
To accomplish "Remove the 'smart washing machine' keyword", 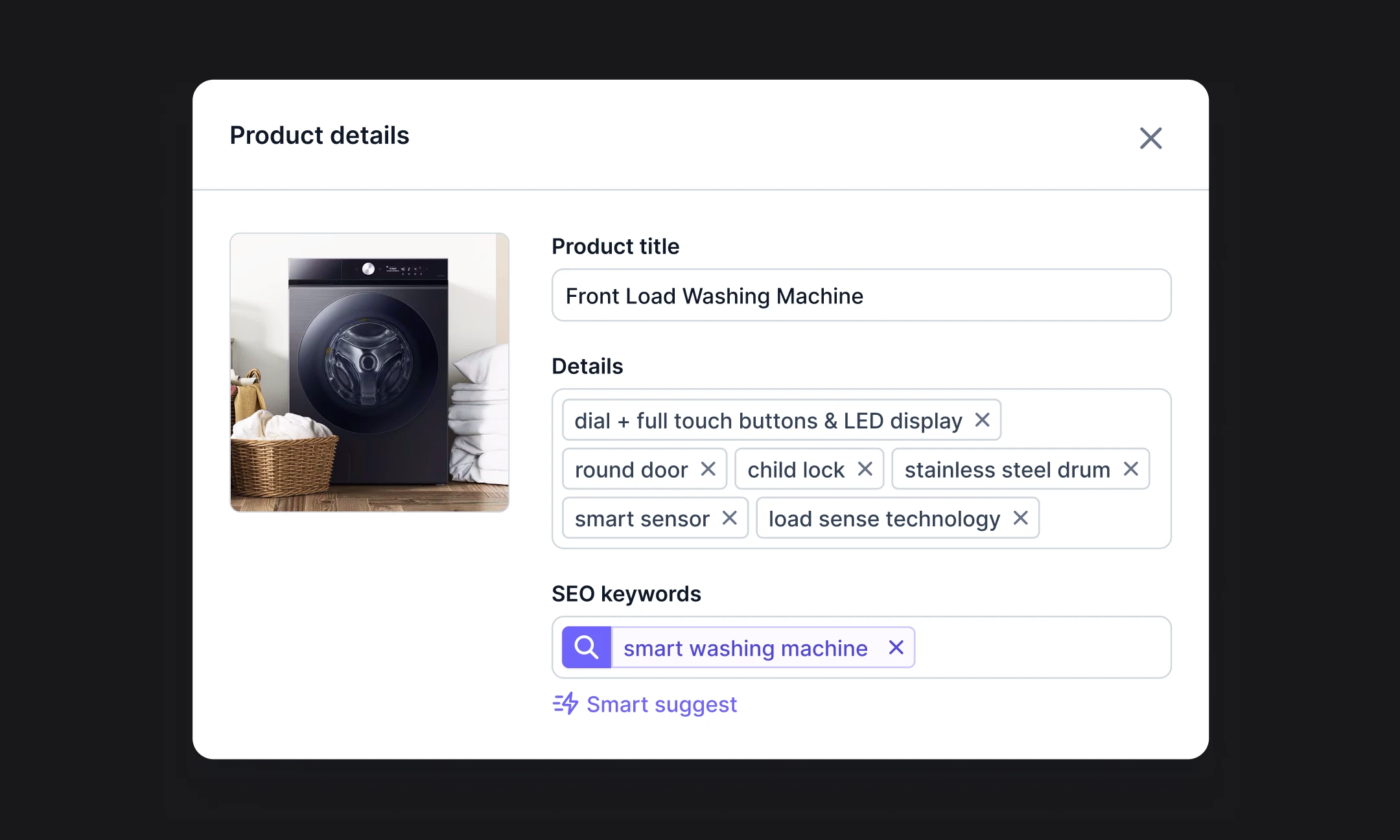I will (x=896, y=647).
